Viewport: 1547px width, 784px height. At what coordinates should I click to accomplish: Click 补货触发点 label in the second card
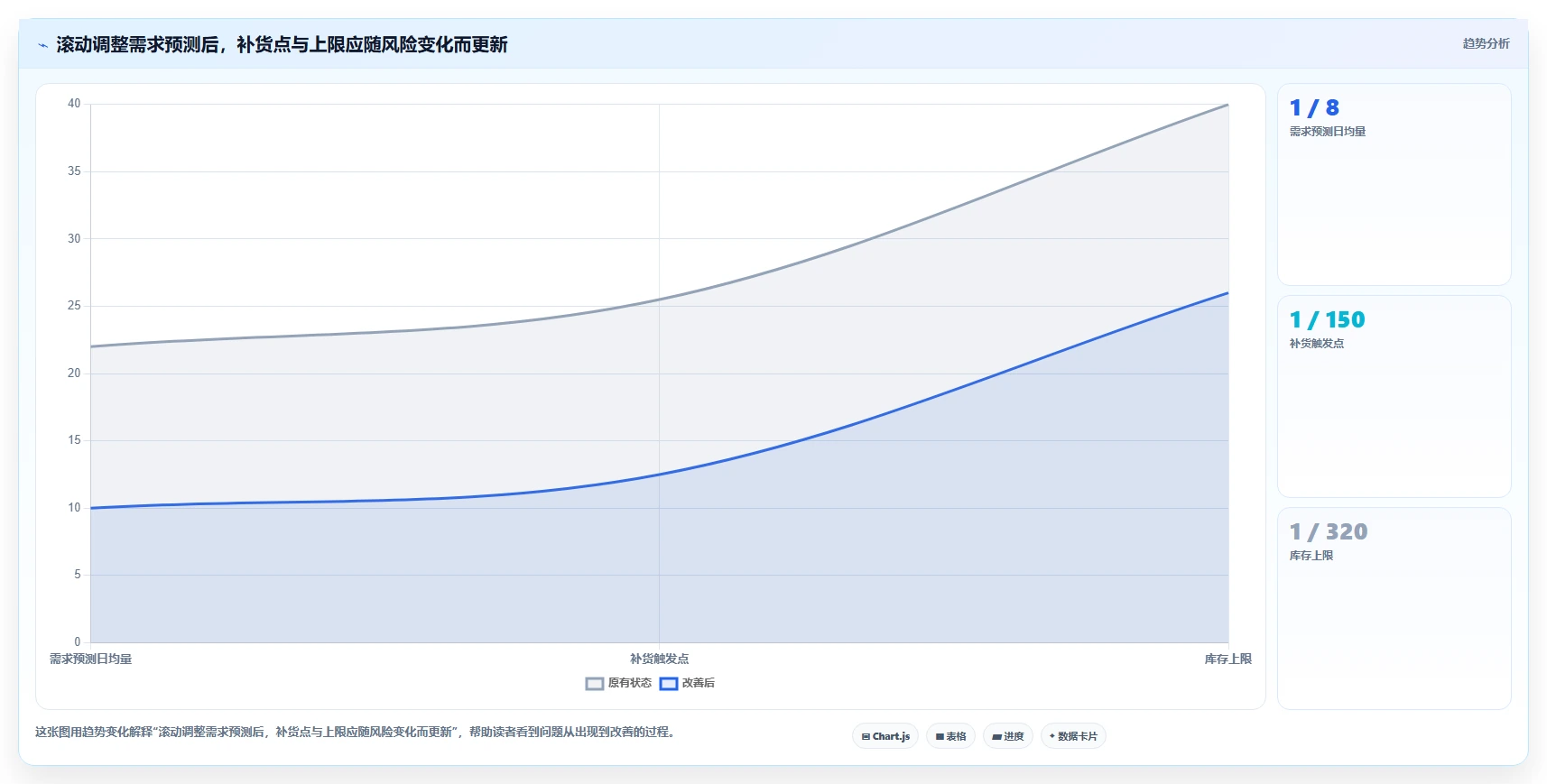[1316, 344]
